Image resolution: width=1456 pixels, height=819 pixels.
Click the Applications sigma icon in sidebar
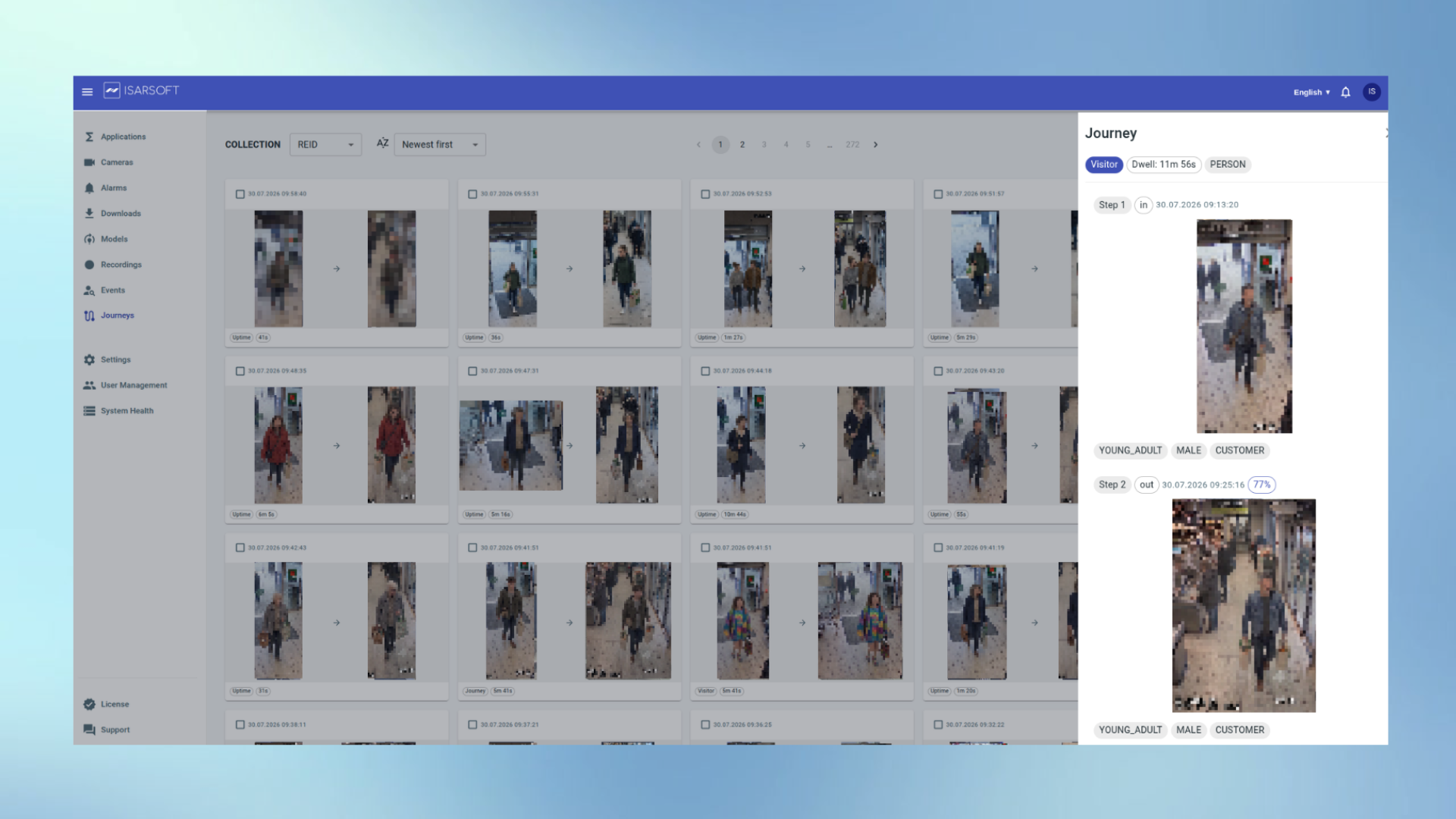89,136
